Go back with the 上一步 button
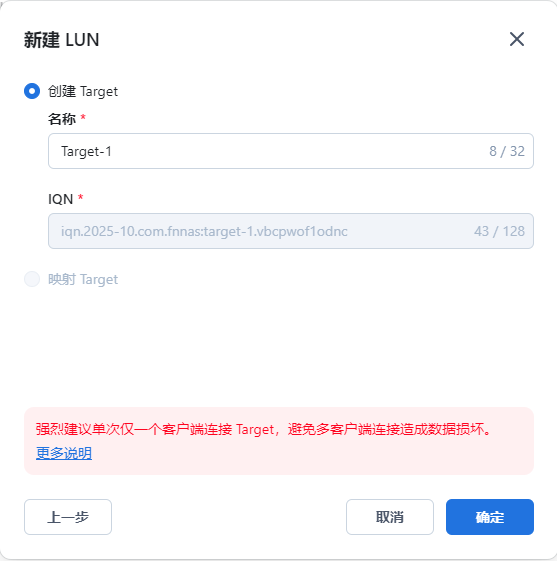The image size is (557, 561). pyautogui.click(x=68, y=517)
